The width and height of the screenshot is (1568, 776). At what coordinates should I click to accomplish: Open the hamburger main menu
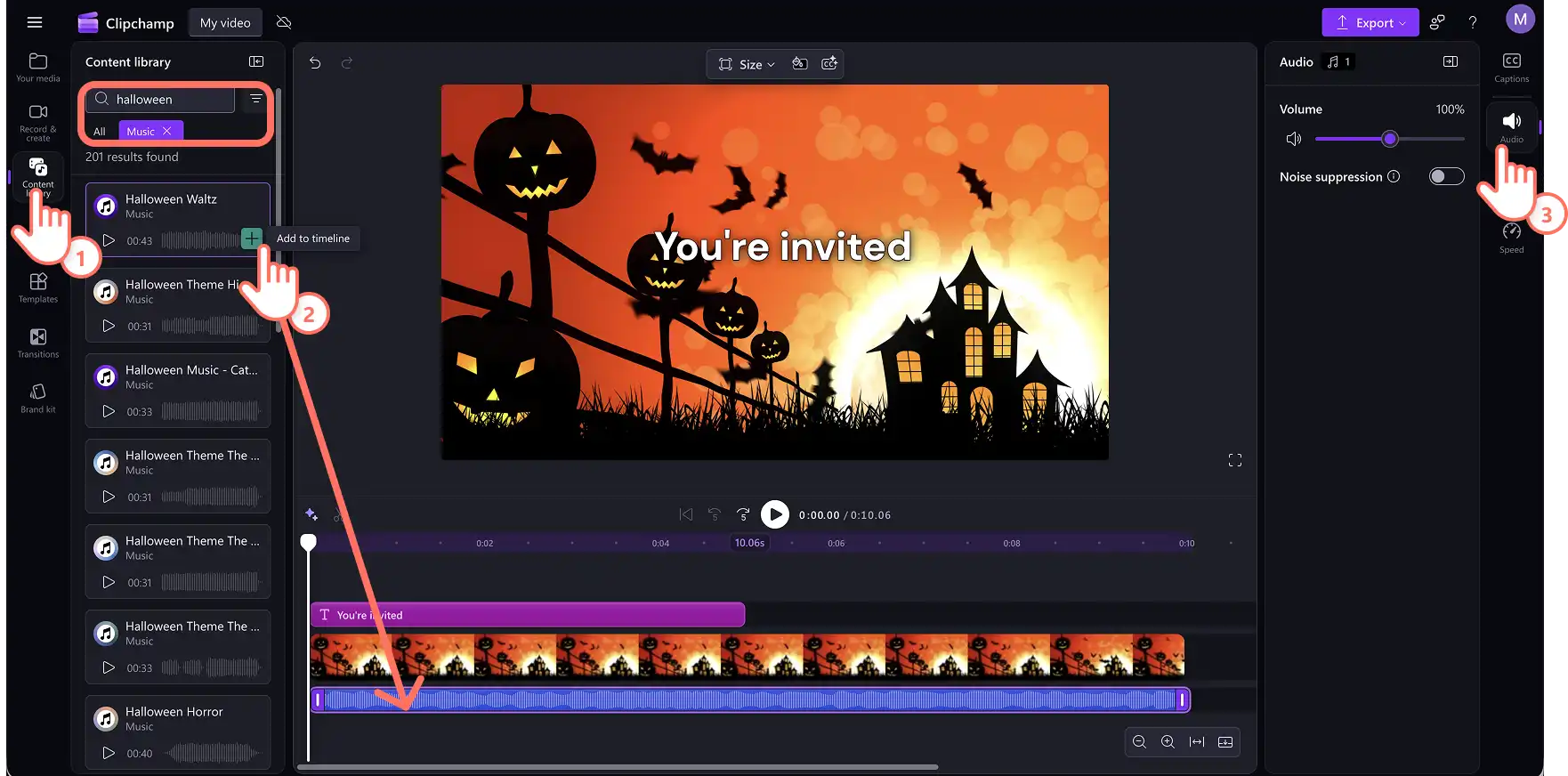[x=35, y=22]
